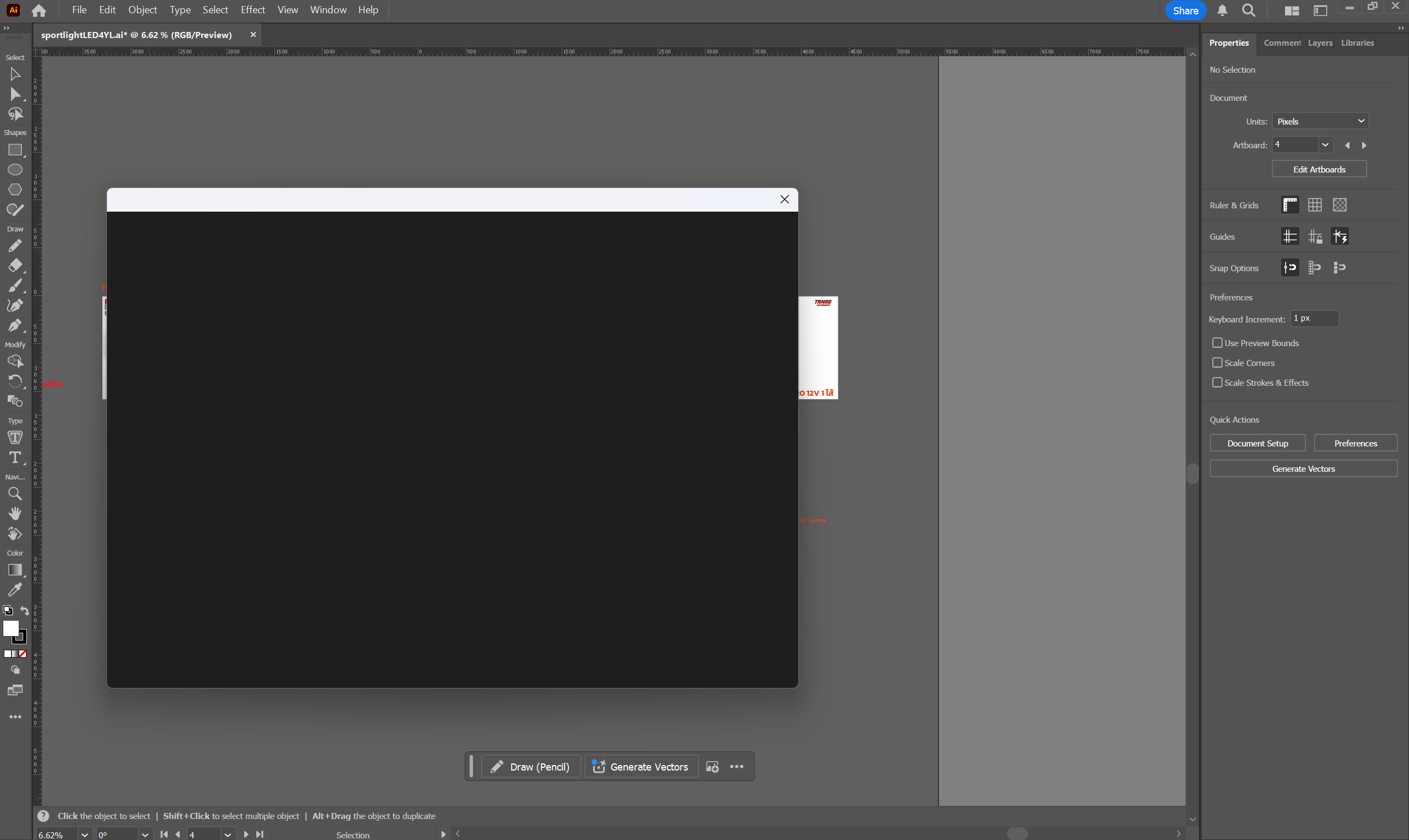The height and width of the screenshot is (840, 1409).
Task: Toggle lock guides in Guides row
Action: [x=1315, y=236]
